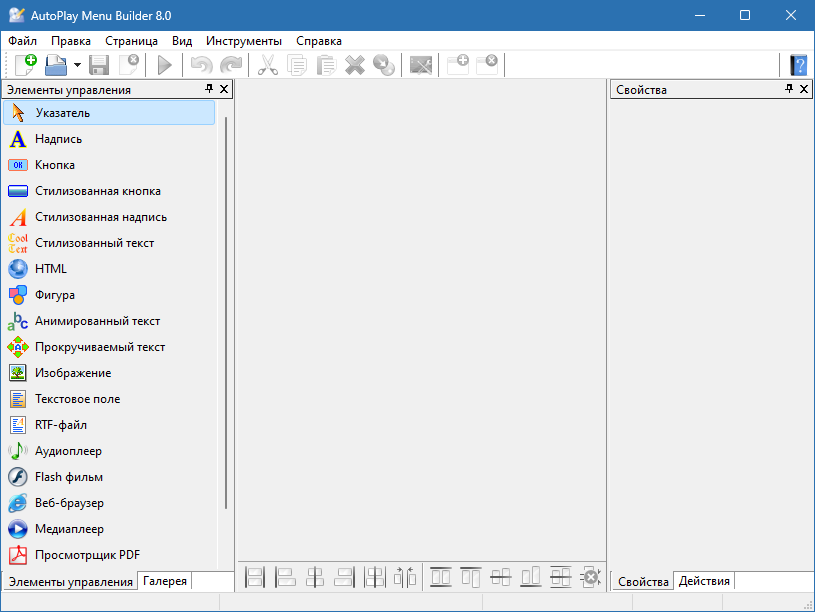Open help with the question mark icon
The width and height of the screenshot is (815, 612).
click(x=798, y=65)
